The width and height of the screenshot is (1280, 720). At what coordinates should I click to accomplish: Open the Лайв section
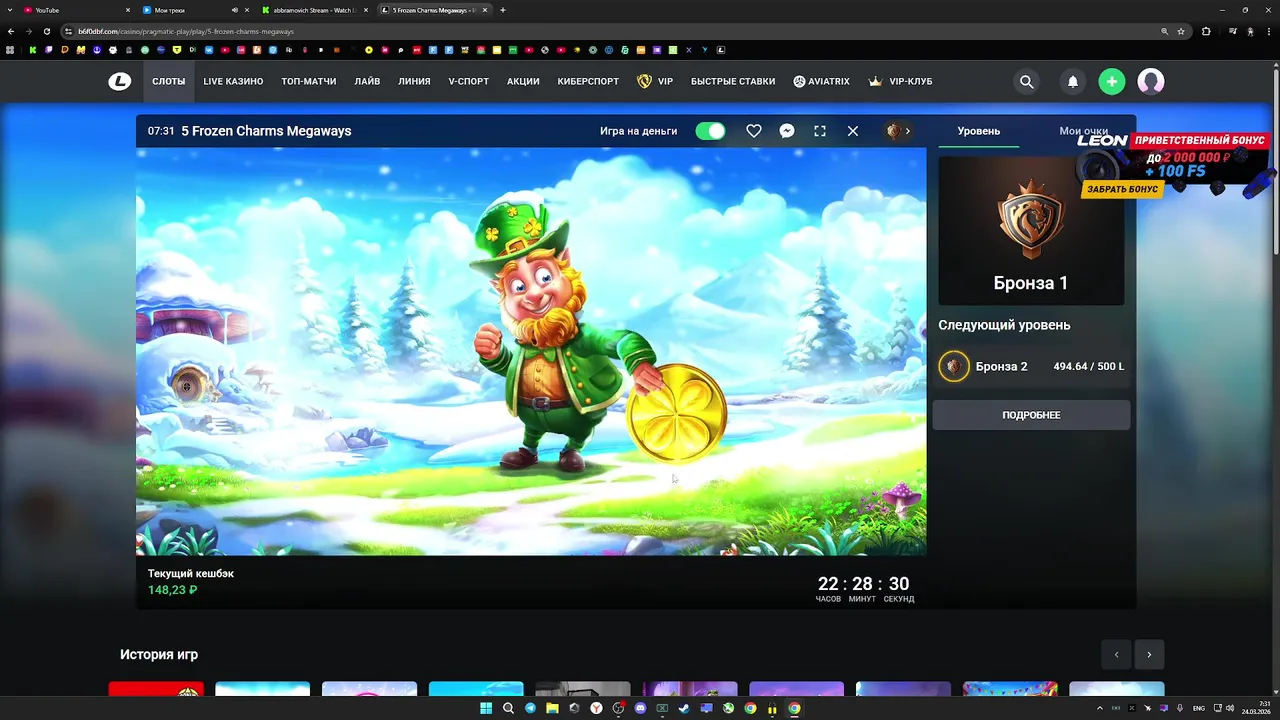[367, 81]
